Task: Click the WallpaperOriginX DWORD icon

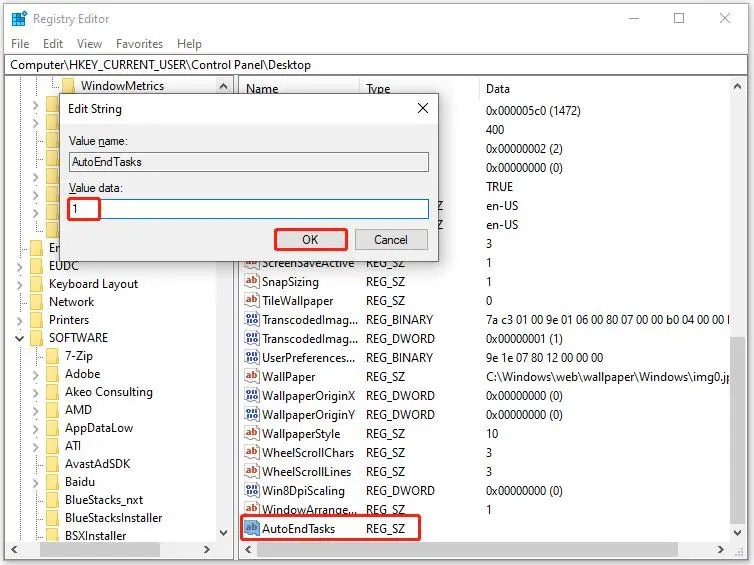Action: tap(251, 395)
